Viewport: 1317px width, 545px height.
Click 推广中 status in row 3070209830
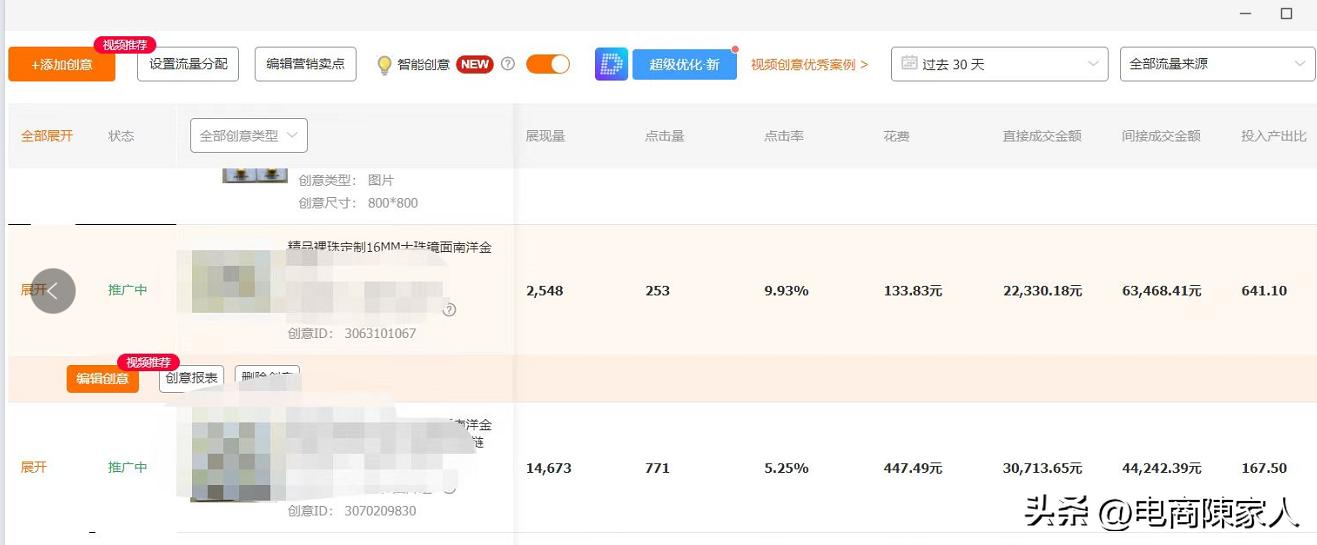[128, 468]
